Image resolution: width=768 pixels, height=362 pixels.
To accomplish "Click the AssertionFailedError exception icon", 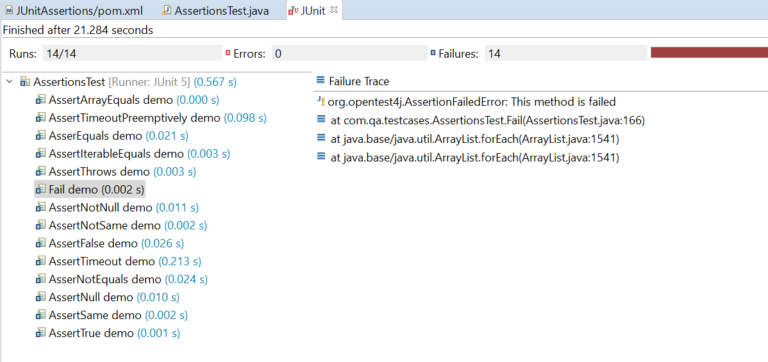I will [x=321, y=102].
